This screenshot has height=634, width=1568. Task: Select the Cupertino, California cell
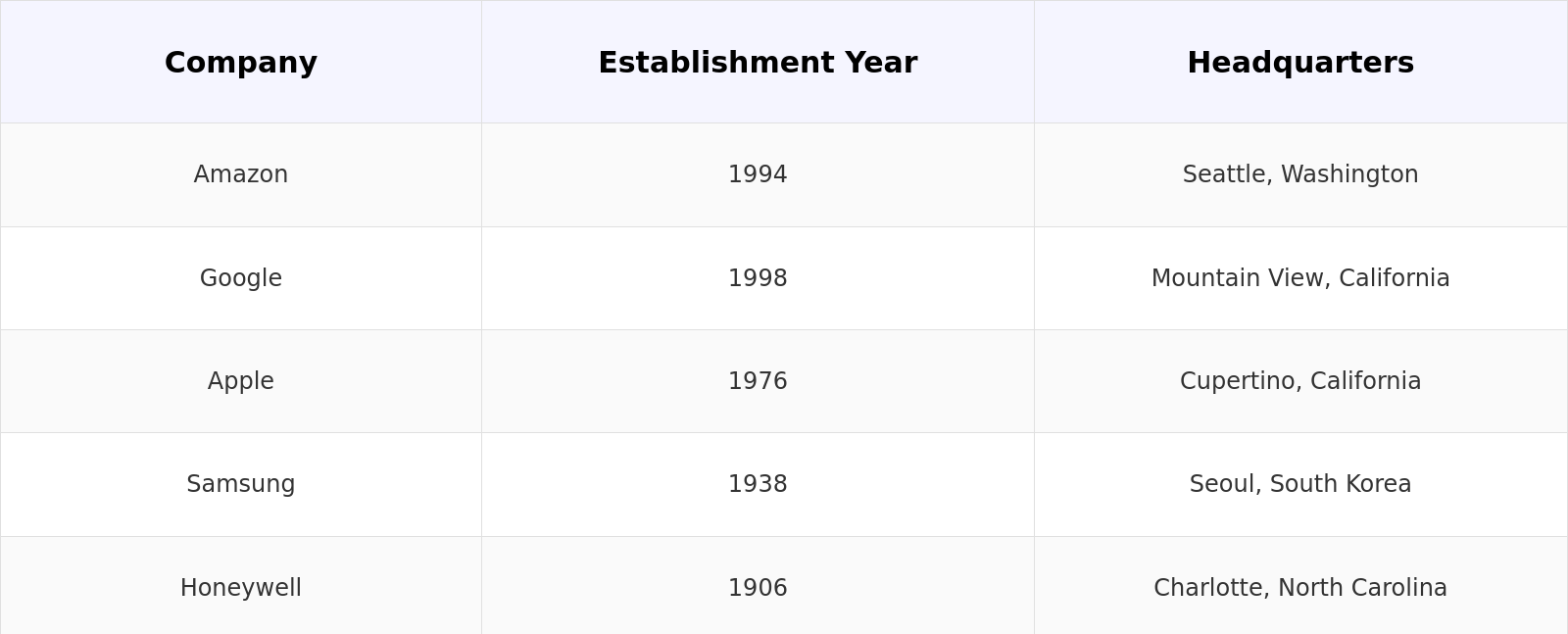pos(1300,381)
